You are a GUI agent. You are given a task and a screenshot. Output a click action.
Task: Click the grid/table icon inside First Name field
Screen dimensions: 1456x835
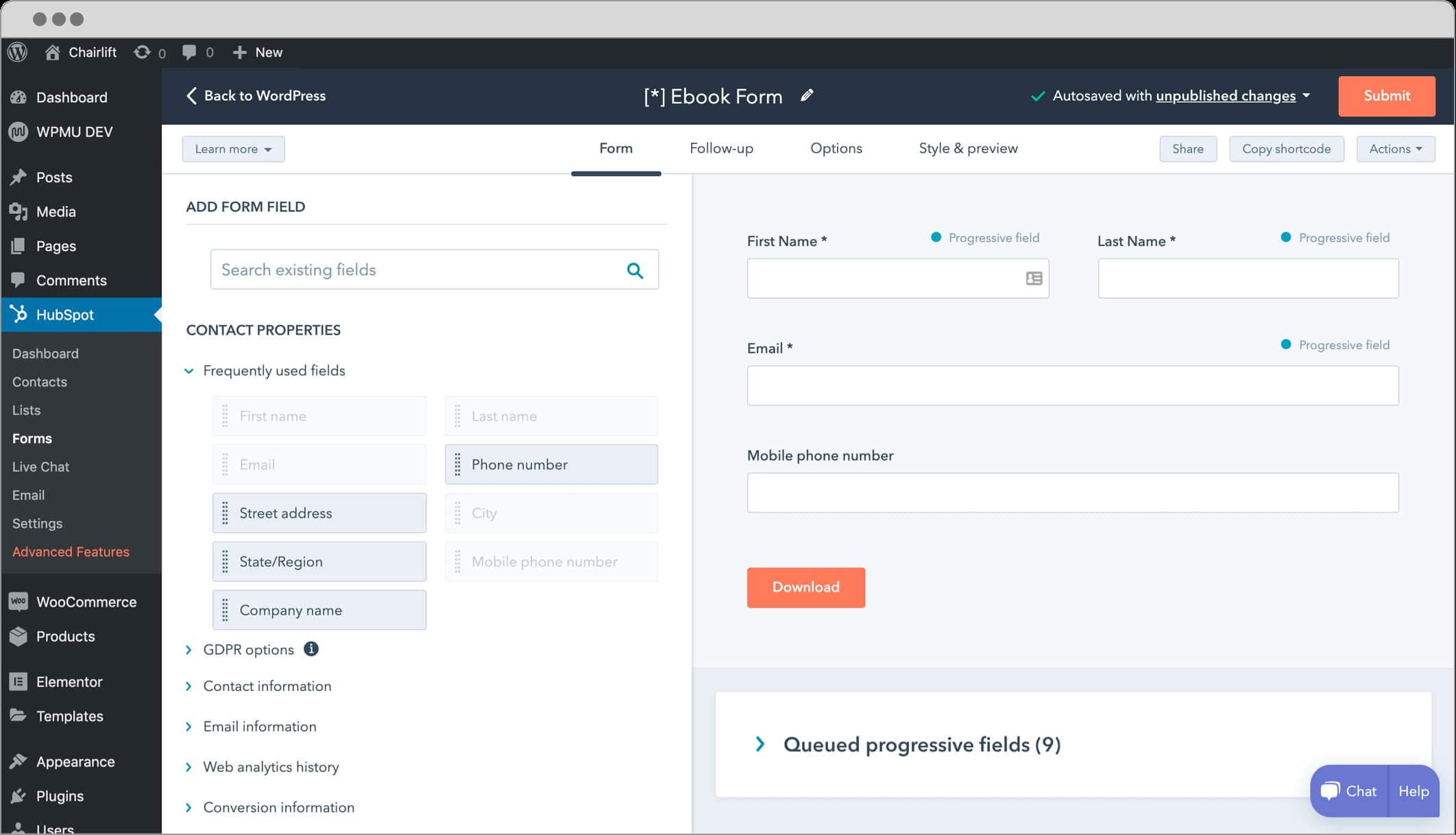(x=1034, y=278)
